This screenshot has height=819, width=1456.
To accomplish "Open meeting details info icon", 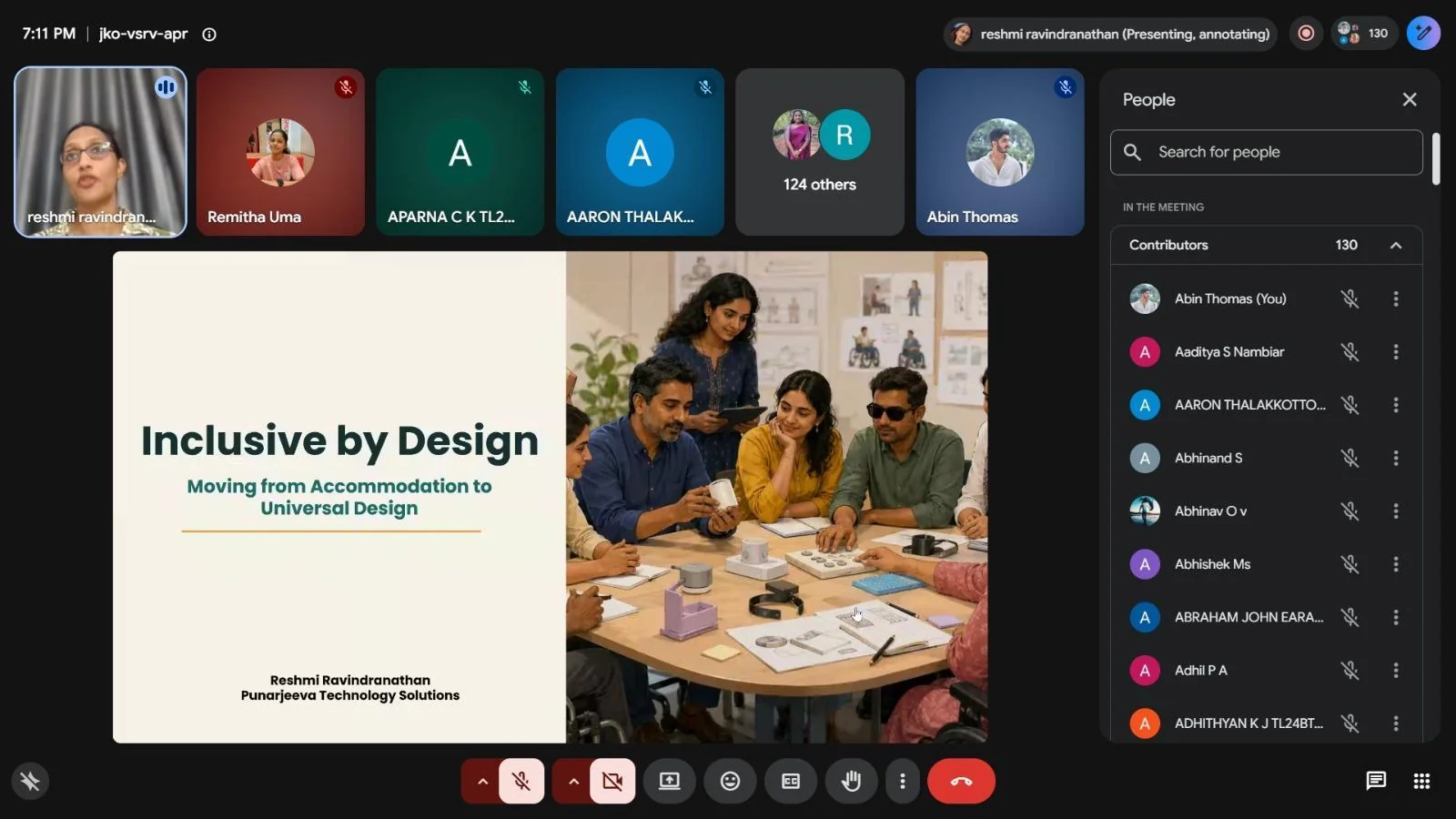I will 209,35.
